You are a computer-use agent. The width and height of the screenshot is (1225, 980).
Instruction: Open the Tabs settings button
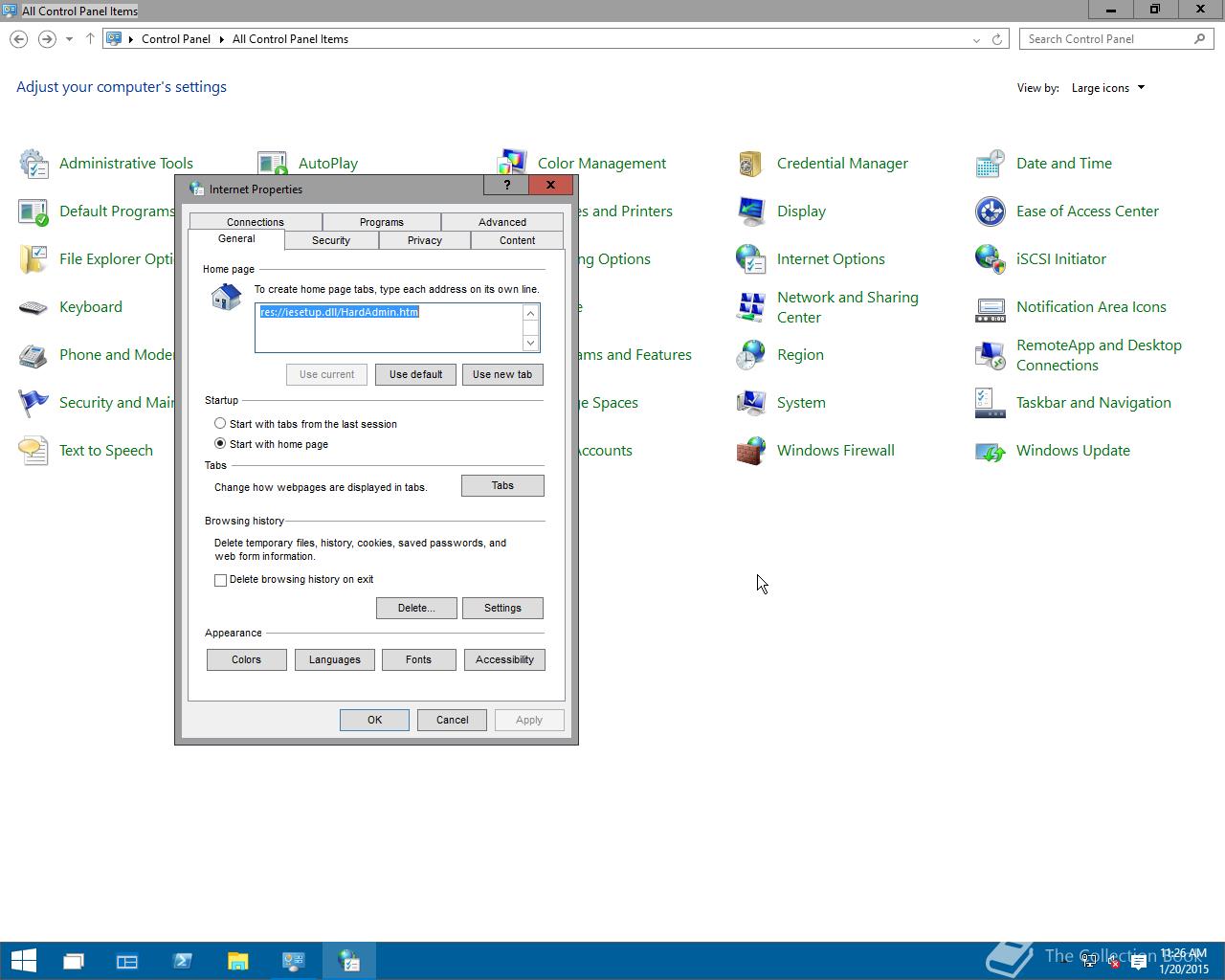click(x=502, y=485)
